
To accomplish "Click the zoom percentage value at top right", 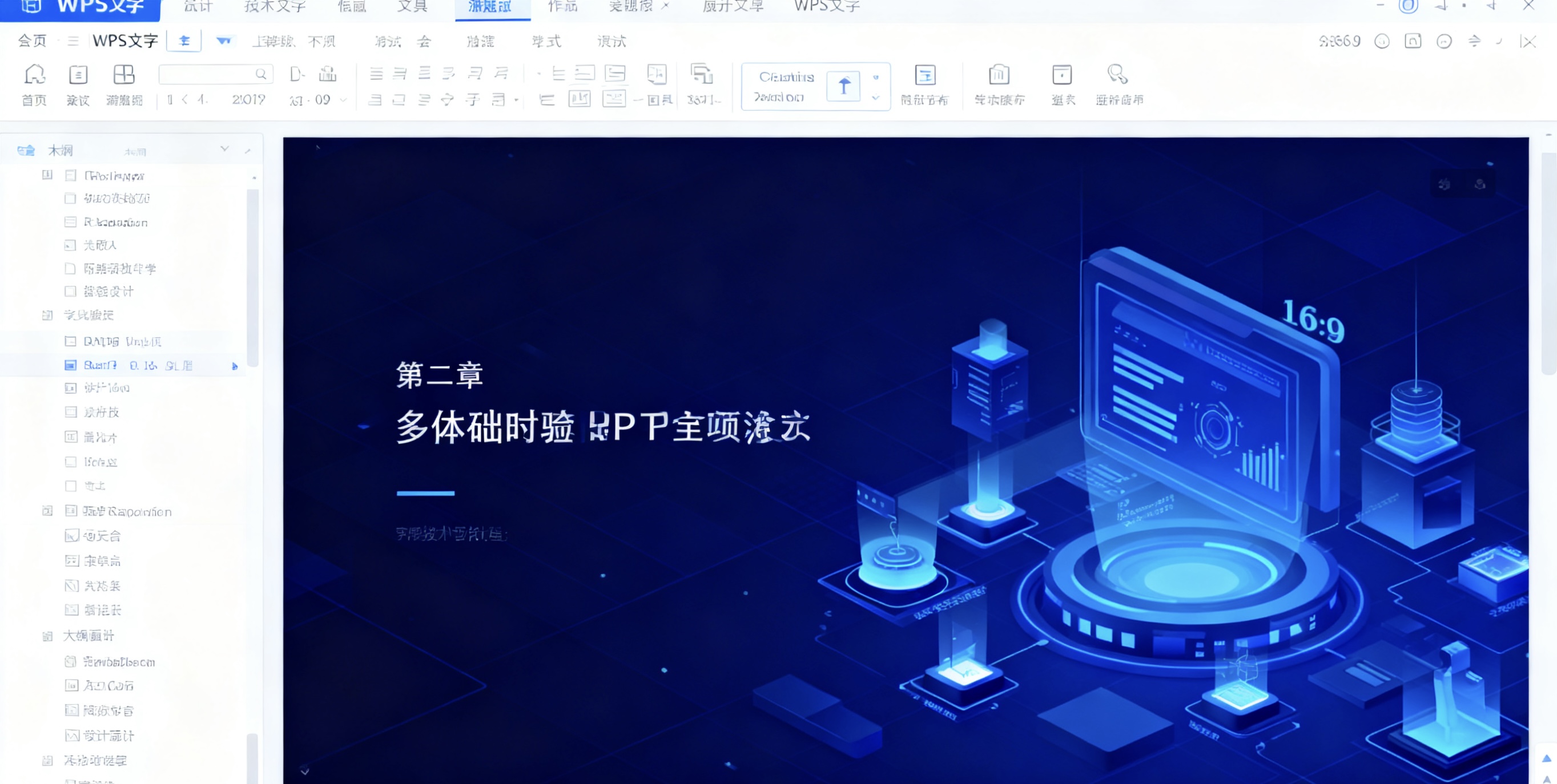I will click(x=1339, y=42).
